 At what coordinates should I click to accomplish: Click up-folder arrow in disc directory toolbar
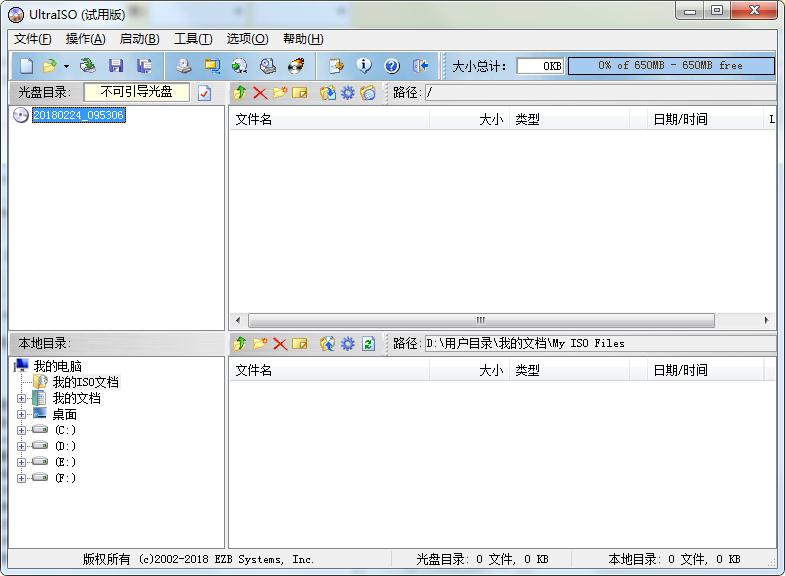click(x=240, y=93)
